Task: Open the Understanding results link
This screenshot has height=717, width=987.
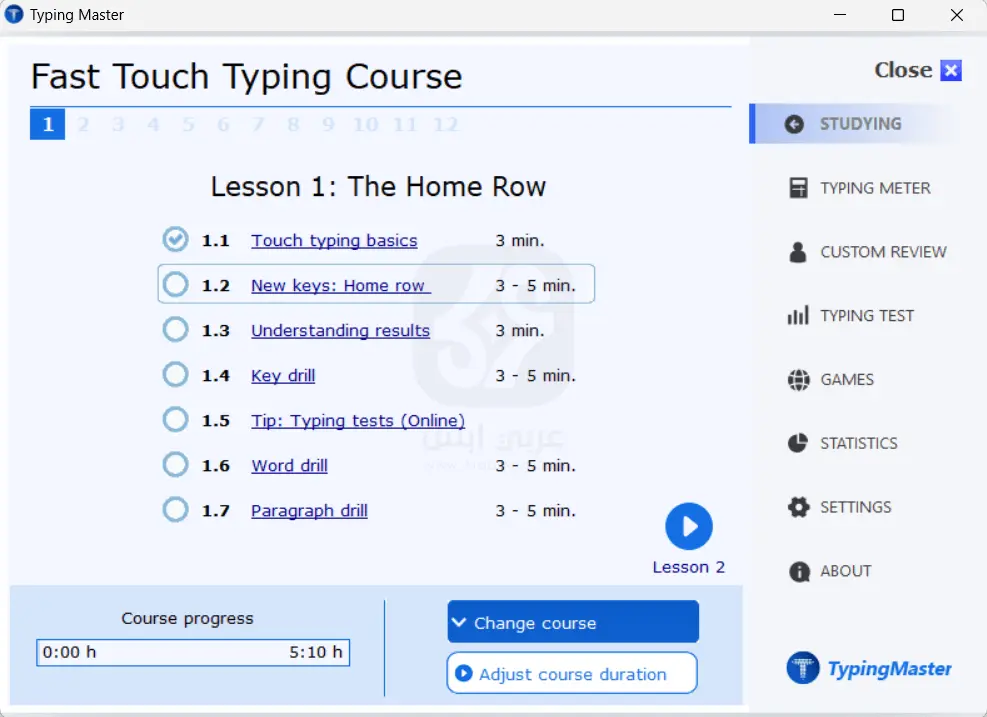Action: click(x=340, y=331)
